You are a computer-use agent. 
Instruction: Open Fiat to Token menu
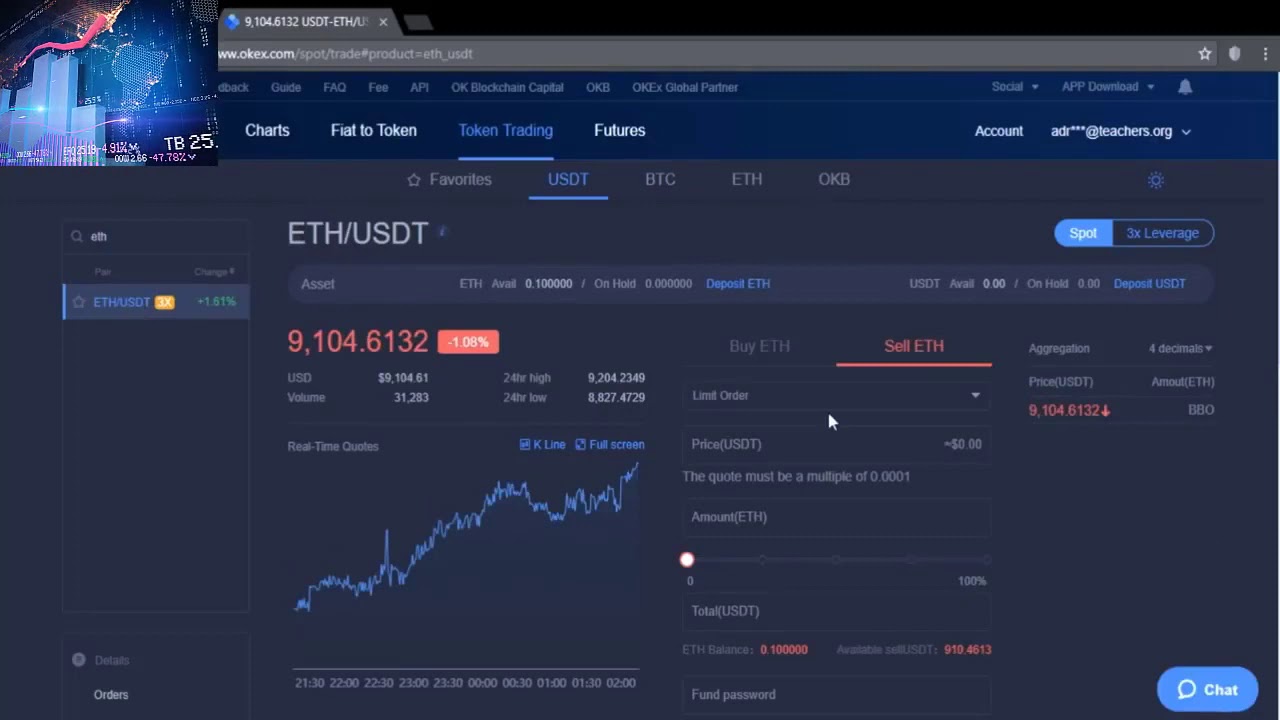tap(374, 131)
